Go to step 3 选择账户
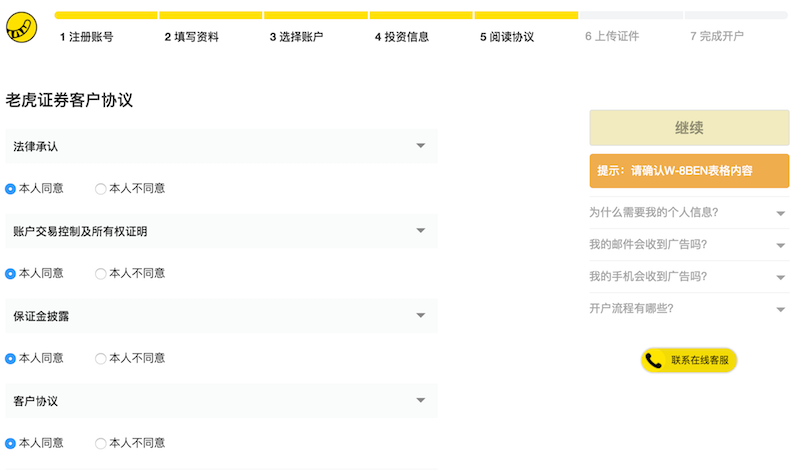The width and height of the screenshot is (800, 470). [x=296, y=37]
